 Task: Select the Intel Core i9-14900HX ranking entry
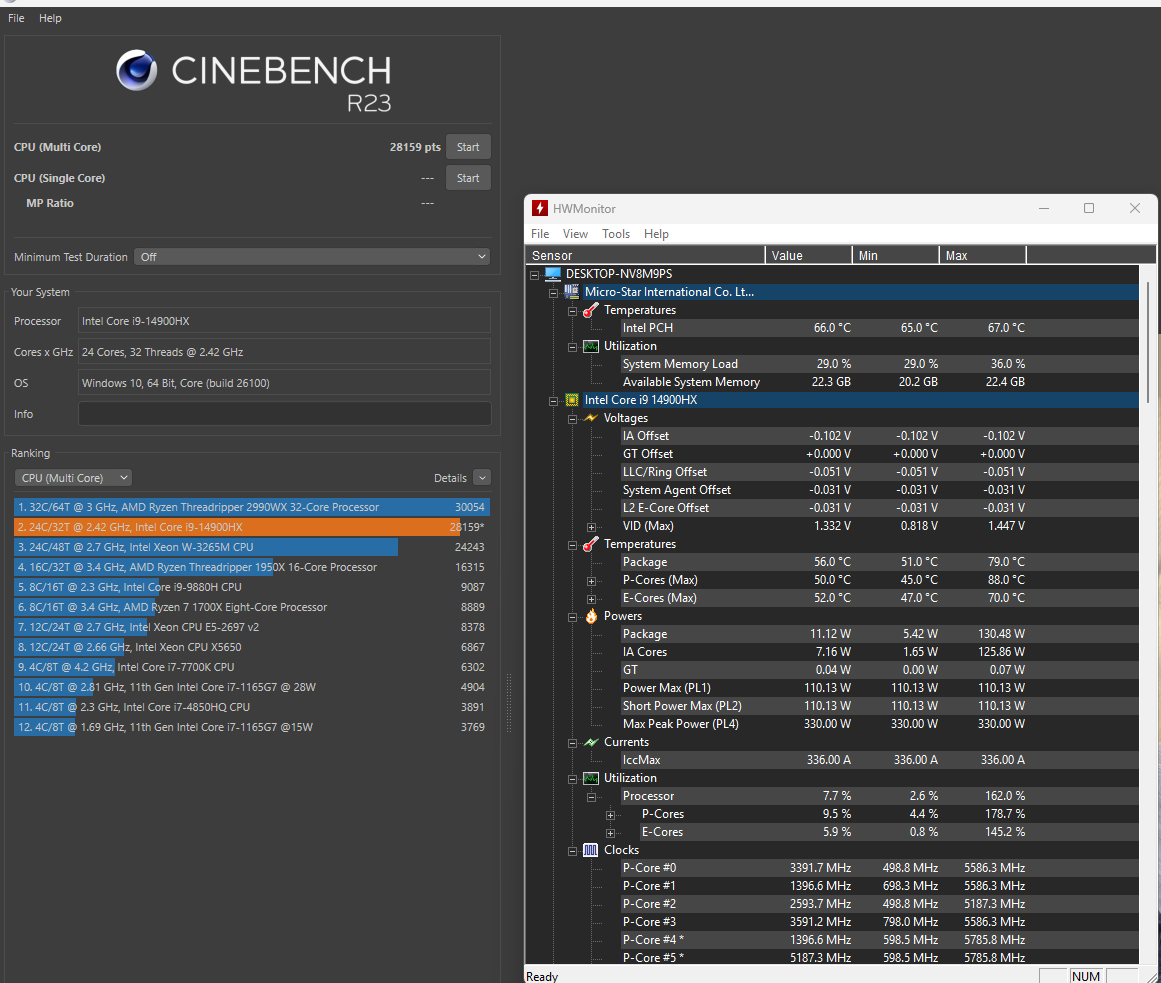point(252,527)
